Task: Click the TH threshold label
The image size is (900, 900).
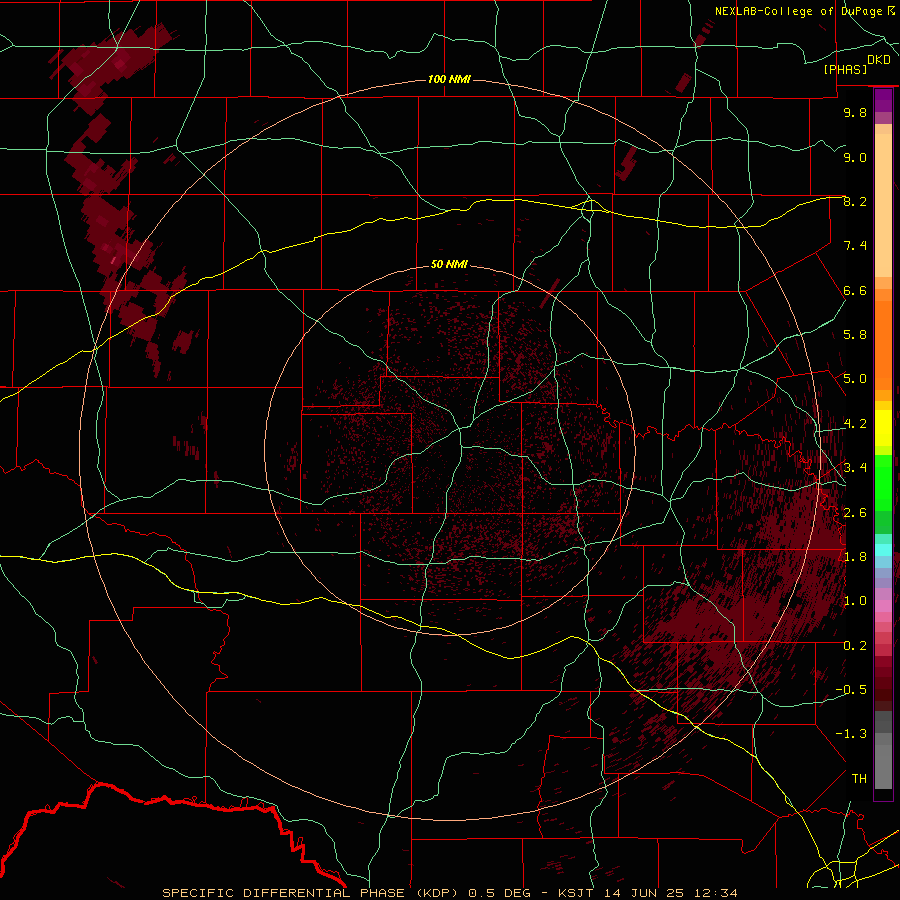Action: 859,779
